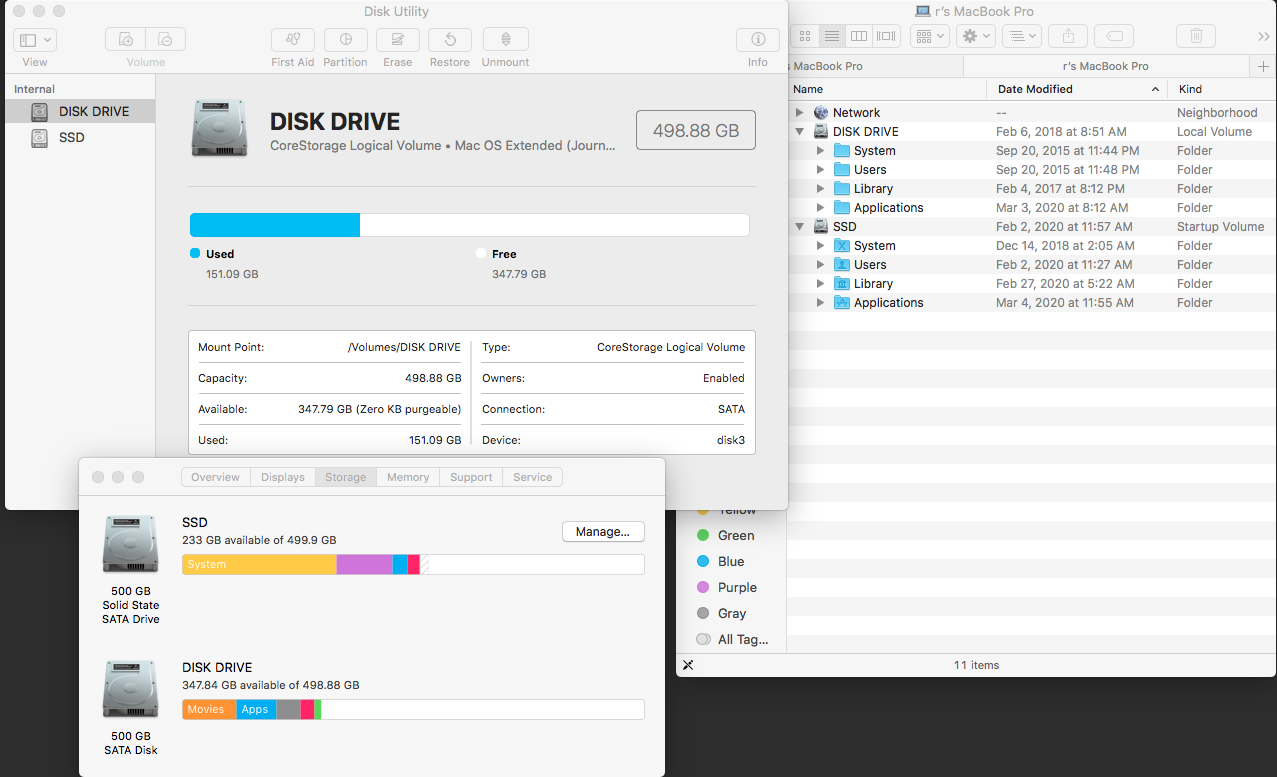Click the 498.88 GB capacity box

tap(696, 131)
